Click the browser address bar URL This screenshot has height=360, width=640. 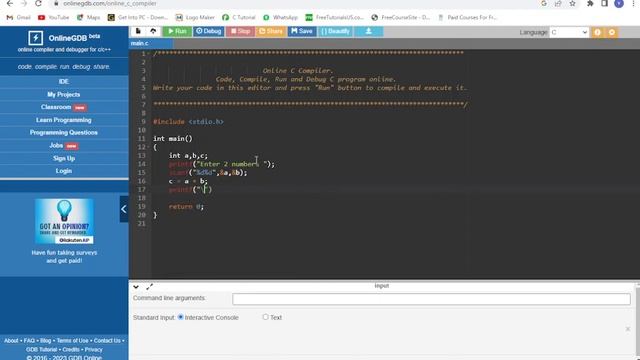click(109, 3)
